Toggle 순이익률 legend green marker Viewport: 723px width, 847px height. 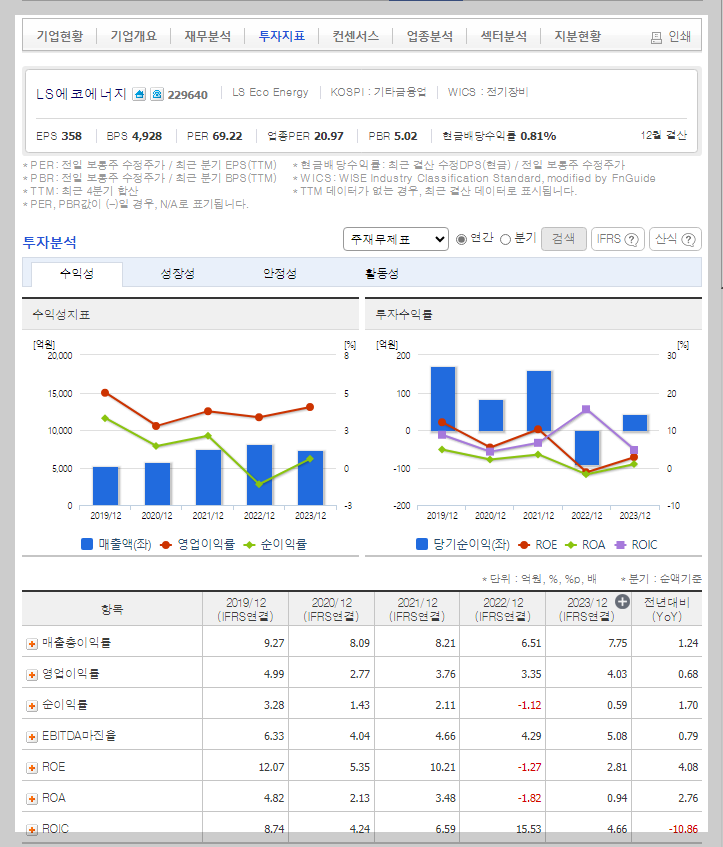click(x=249, y=545)
